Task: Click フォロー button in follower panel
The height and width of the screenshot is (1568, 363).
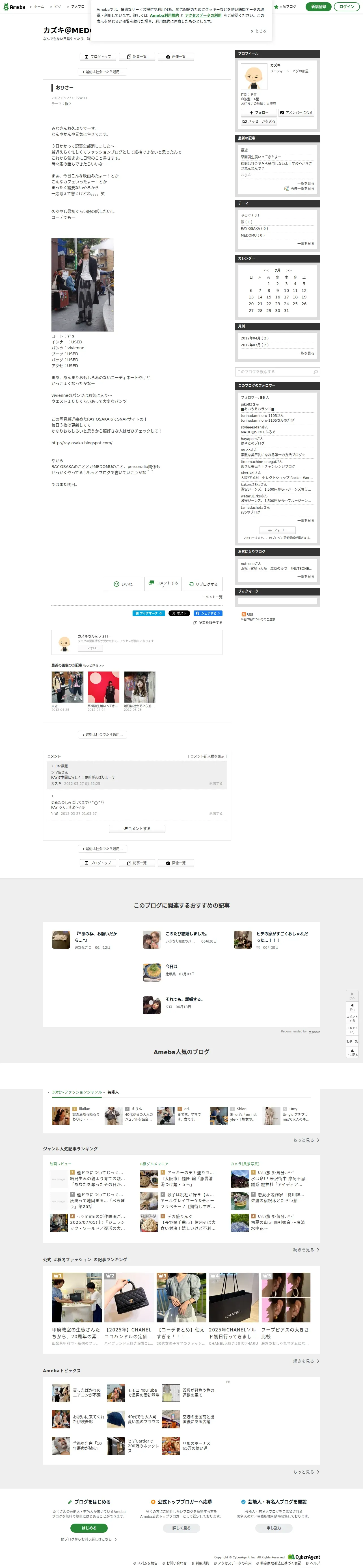Action: pyautogui.click(x=277, y=530)
